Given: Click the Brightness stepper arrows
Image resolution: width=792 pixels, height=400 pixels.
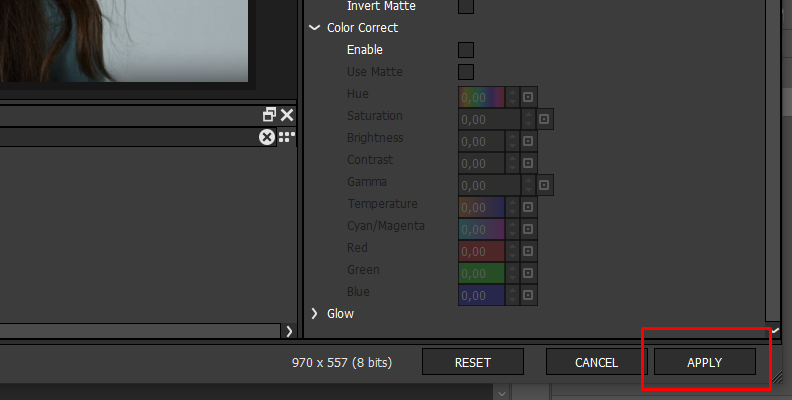Looking at the screenshot, I should point(513,141).
